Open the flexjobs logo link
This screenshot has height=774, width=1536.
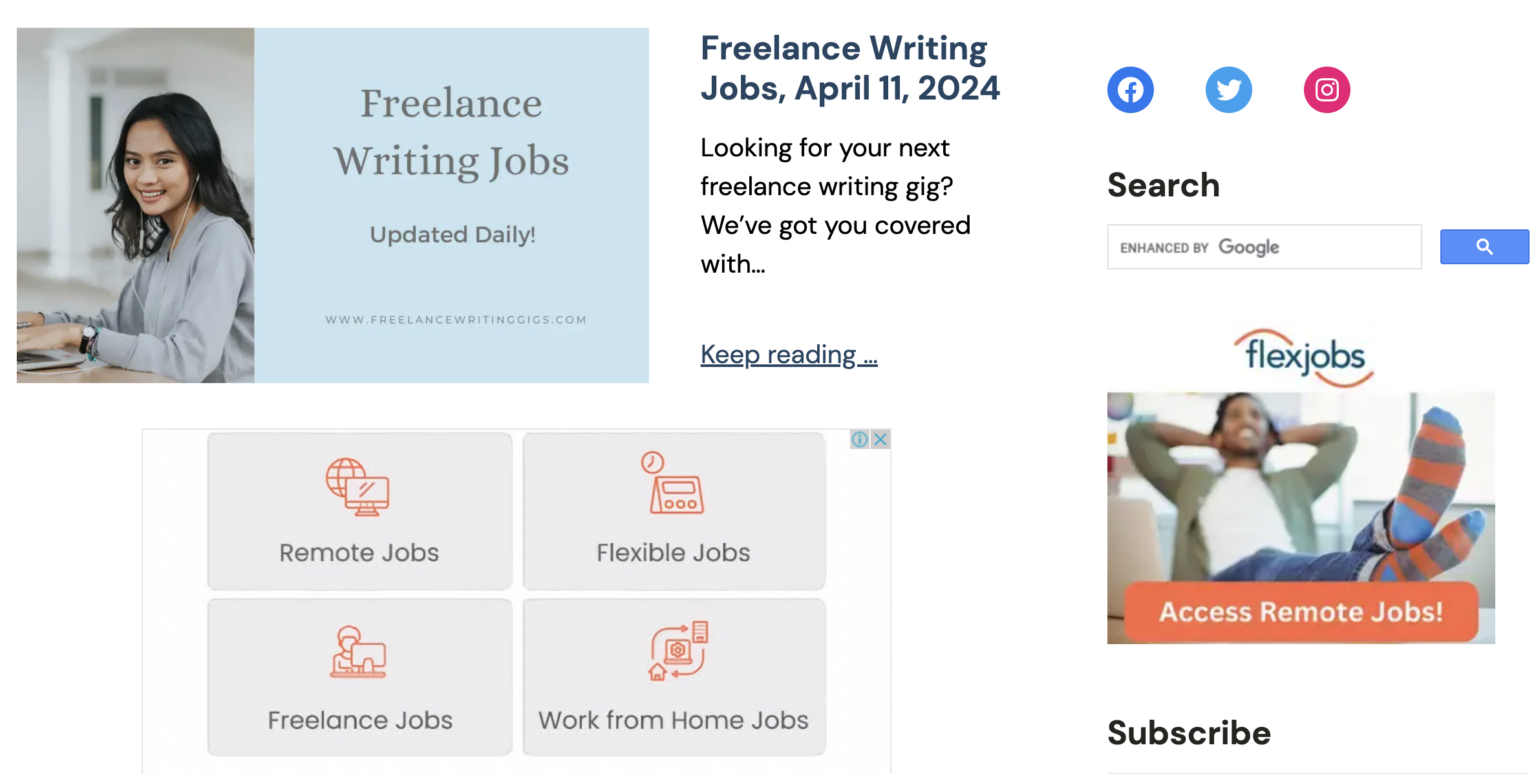click(1302, 355)
